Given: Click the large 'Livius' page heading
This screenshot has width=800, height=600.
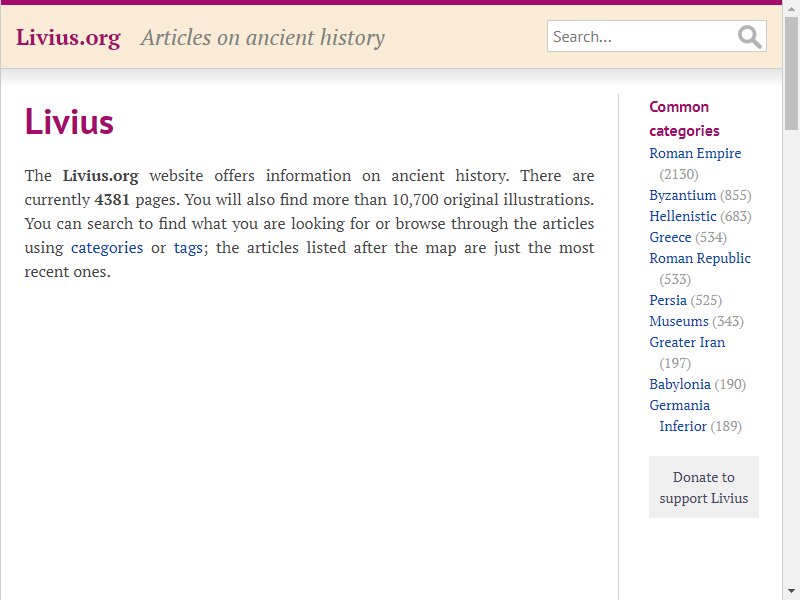Looking at the screenshot, I should click(69, 122).
